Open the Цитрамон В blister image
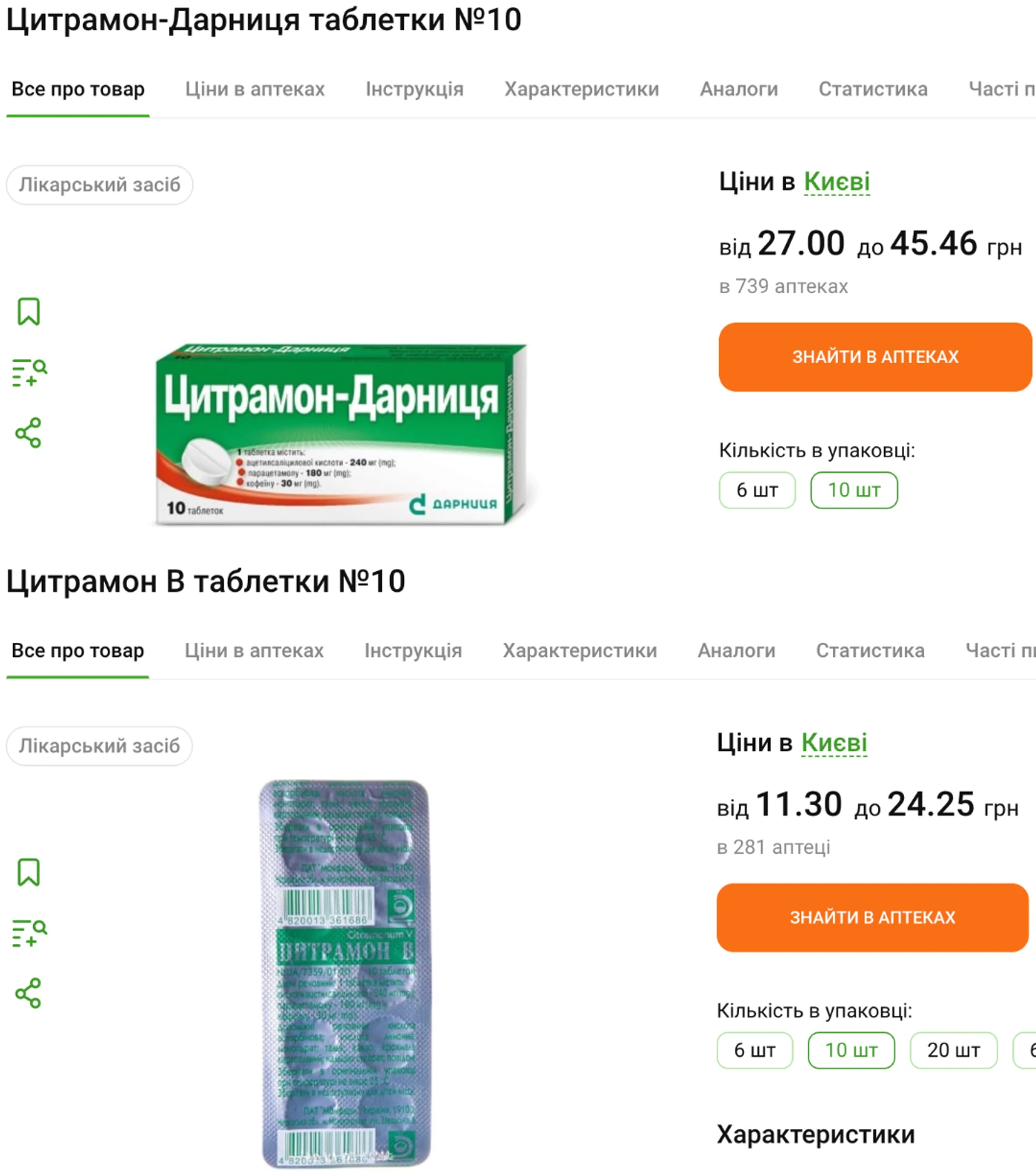1036x1176 pixels. pyautogui.click(x=345, y=974)
